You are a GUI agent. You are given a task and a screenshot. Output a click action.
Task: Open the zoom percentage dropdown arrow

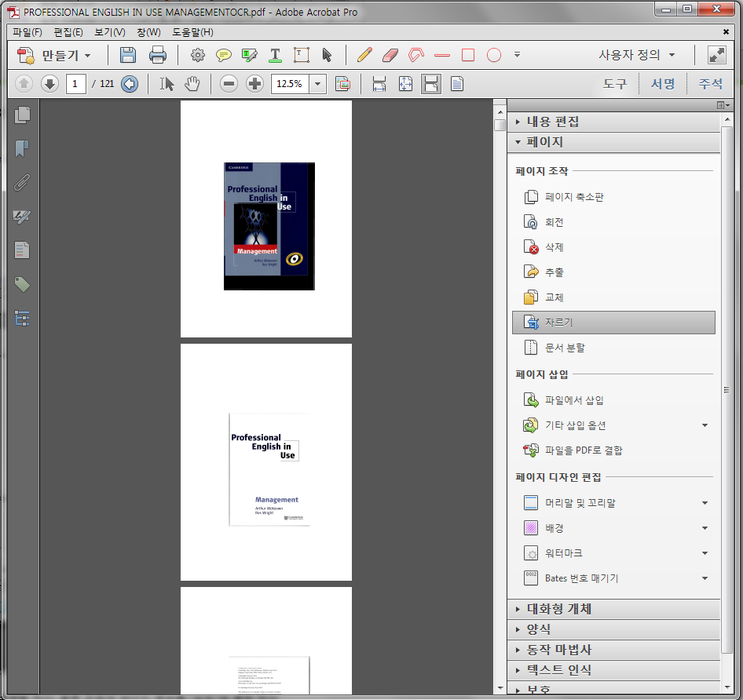click(x=317, y=84)
